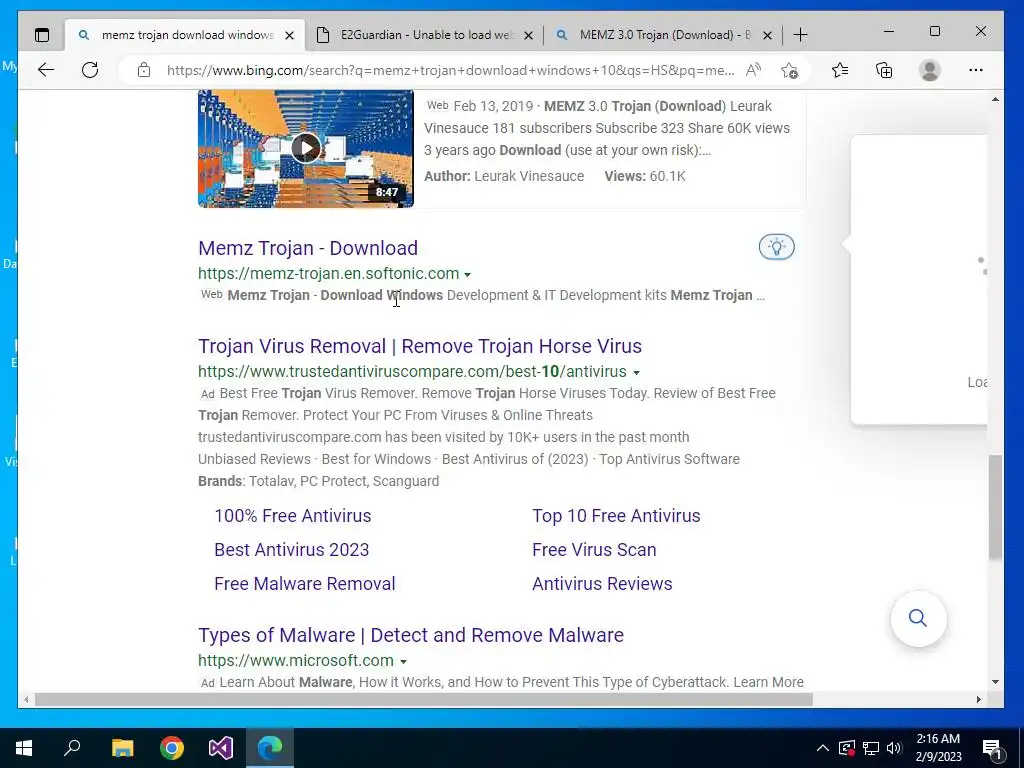1024x768 pixels.
Task: Open Free Malware Removal sublink
Action: click(304, 583)
